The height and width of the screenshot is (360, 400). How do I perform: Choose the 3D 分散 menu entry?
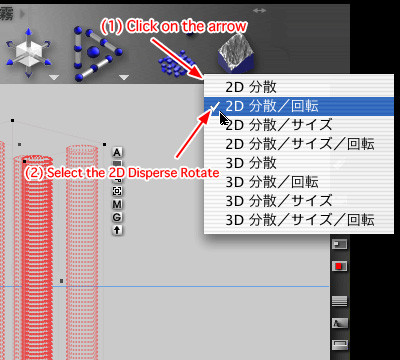(299, 163)
